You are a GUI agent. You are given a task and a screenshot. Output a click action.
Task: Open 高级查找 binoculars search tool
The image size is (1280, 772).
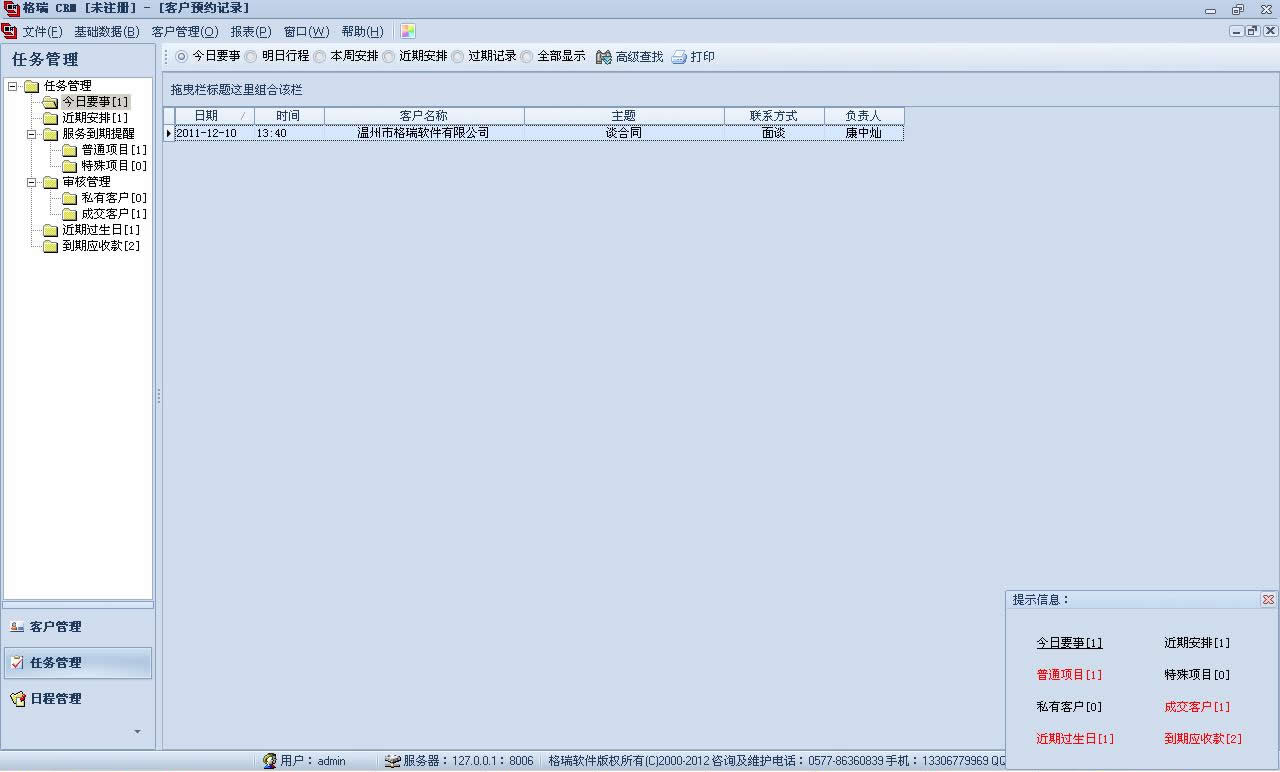(x=604, y=57)
